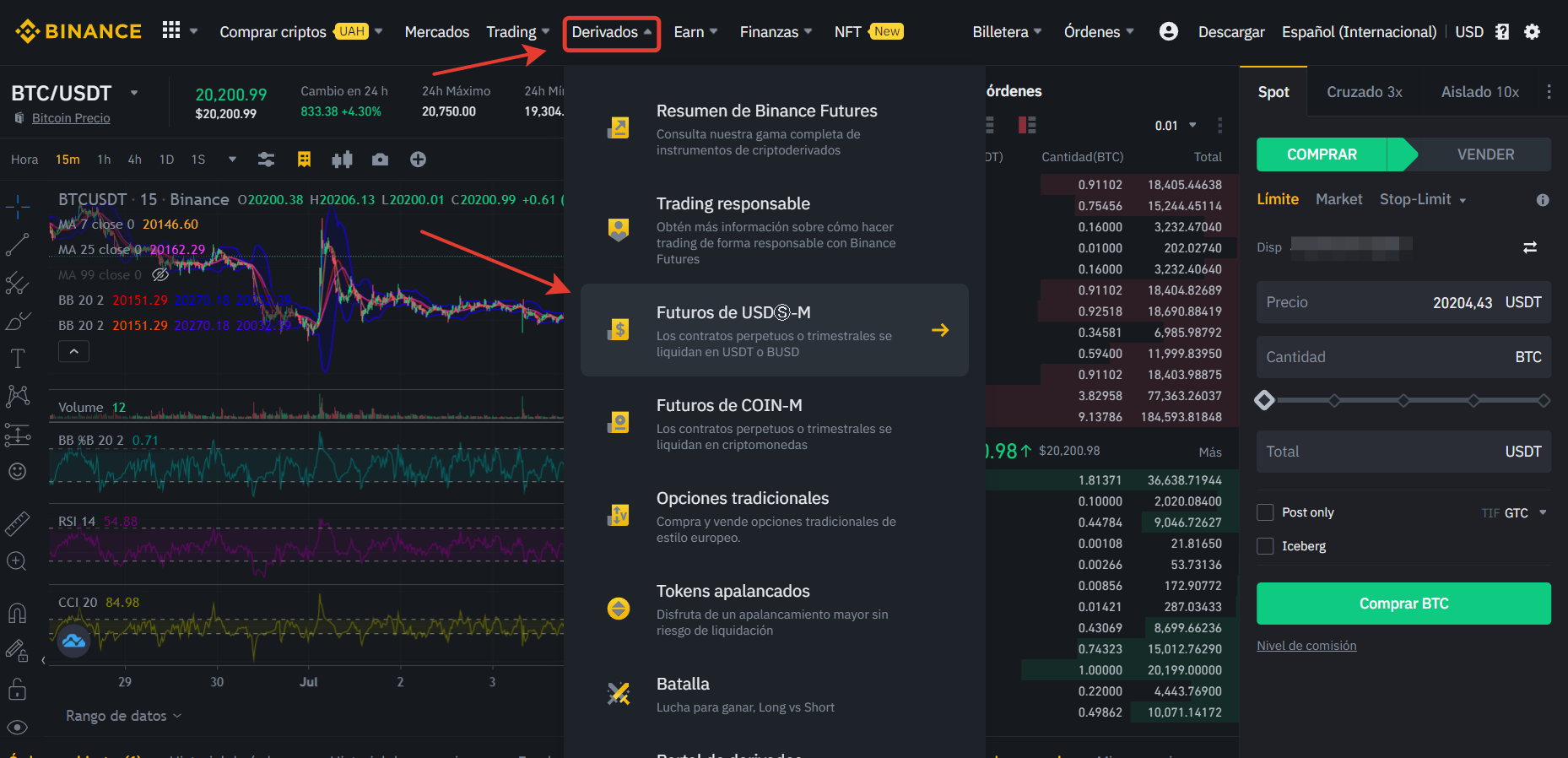
Task: Click the Cantidad BTC input field
Action: (x=1403, y=357)
